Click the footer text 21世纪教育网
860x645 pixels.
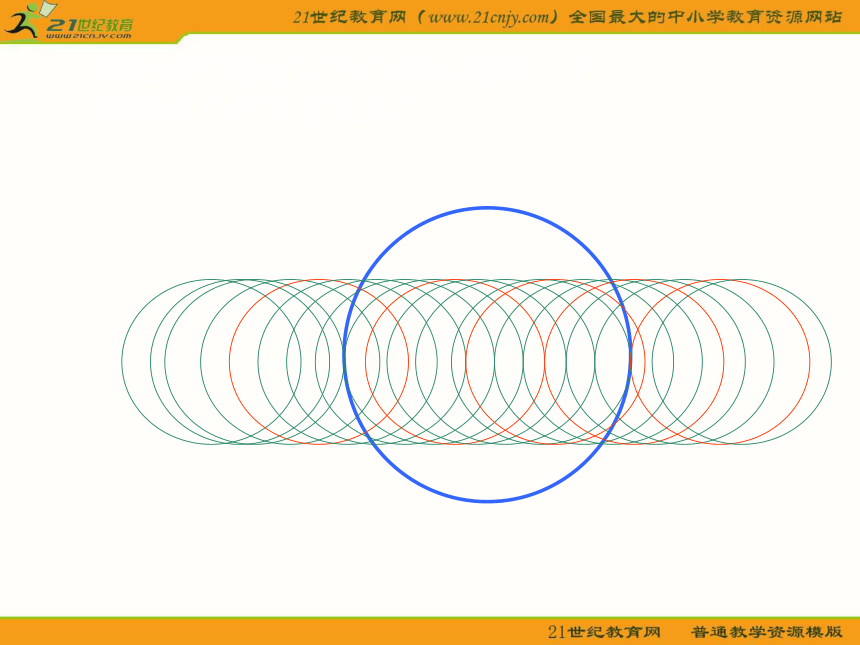pyautogui.click(x=604, y=632)
